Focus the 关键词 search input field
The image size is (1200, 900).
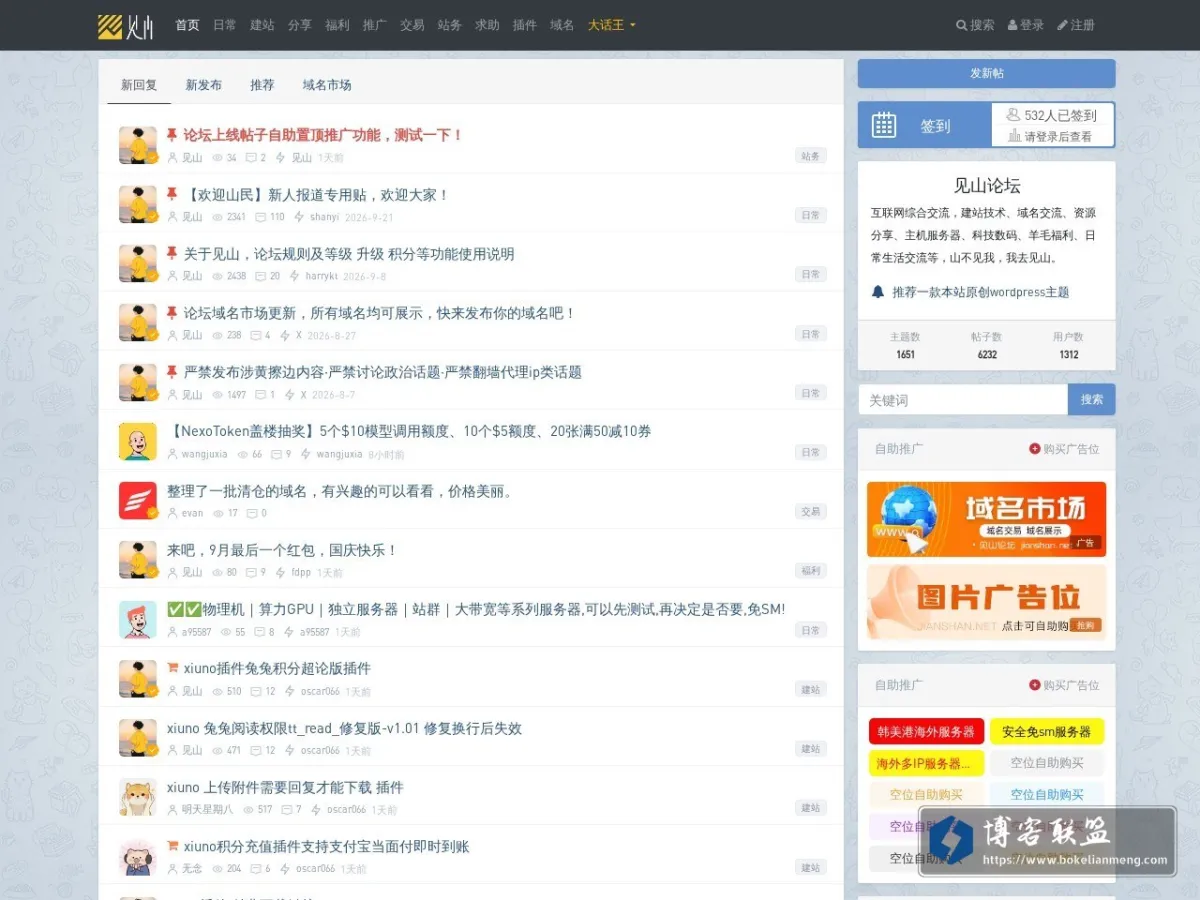pyautogui.click(x=963, y=400)
